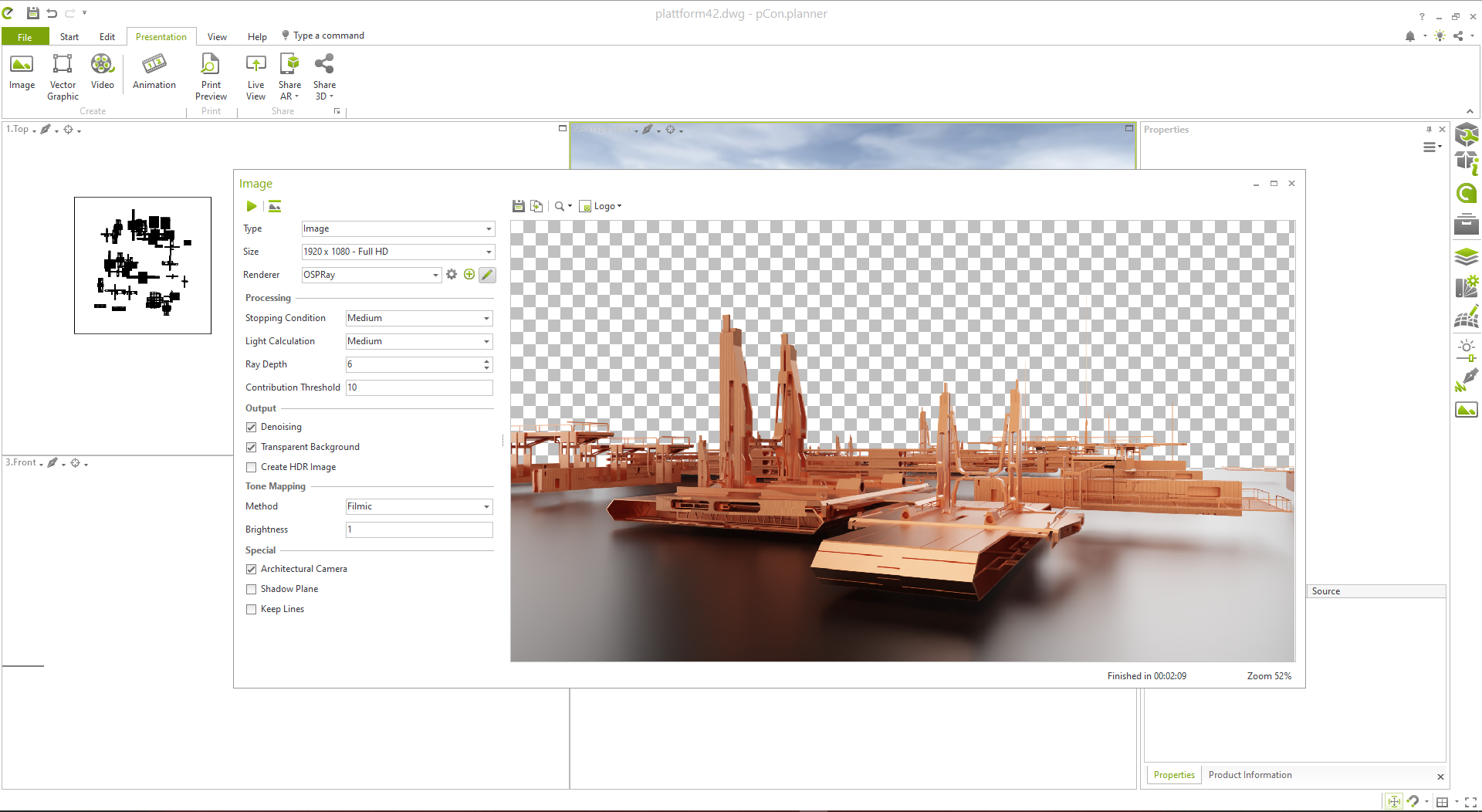Check the Keep Lines option
The image size is (1482, 812).
(x=251, y=609)
